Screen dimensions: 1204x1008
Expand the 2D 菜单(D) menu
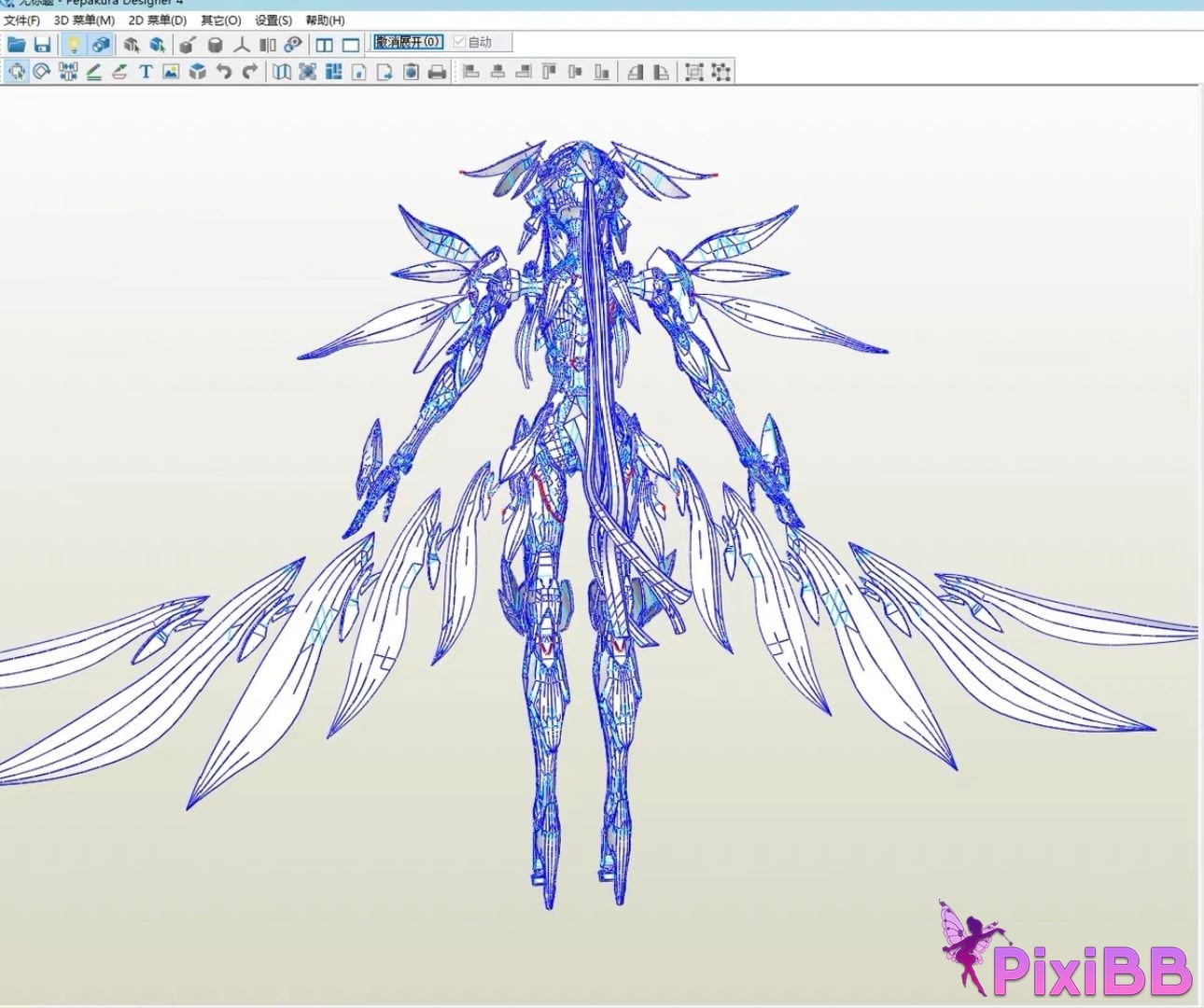point(157,20)
